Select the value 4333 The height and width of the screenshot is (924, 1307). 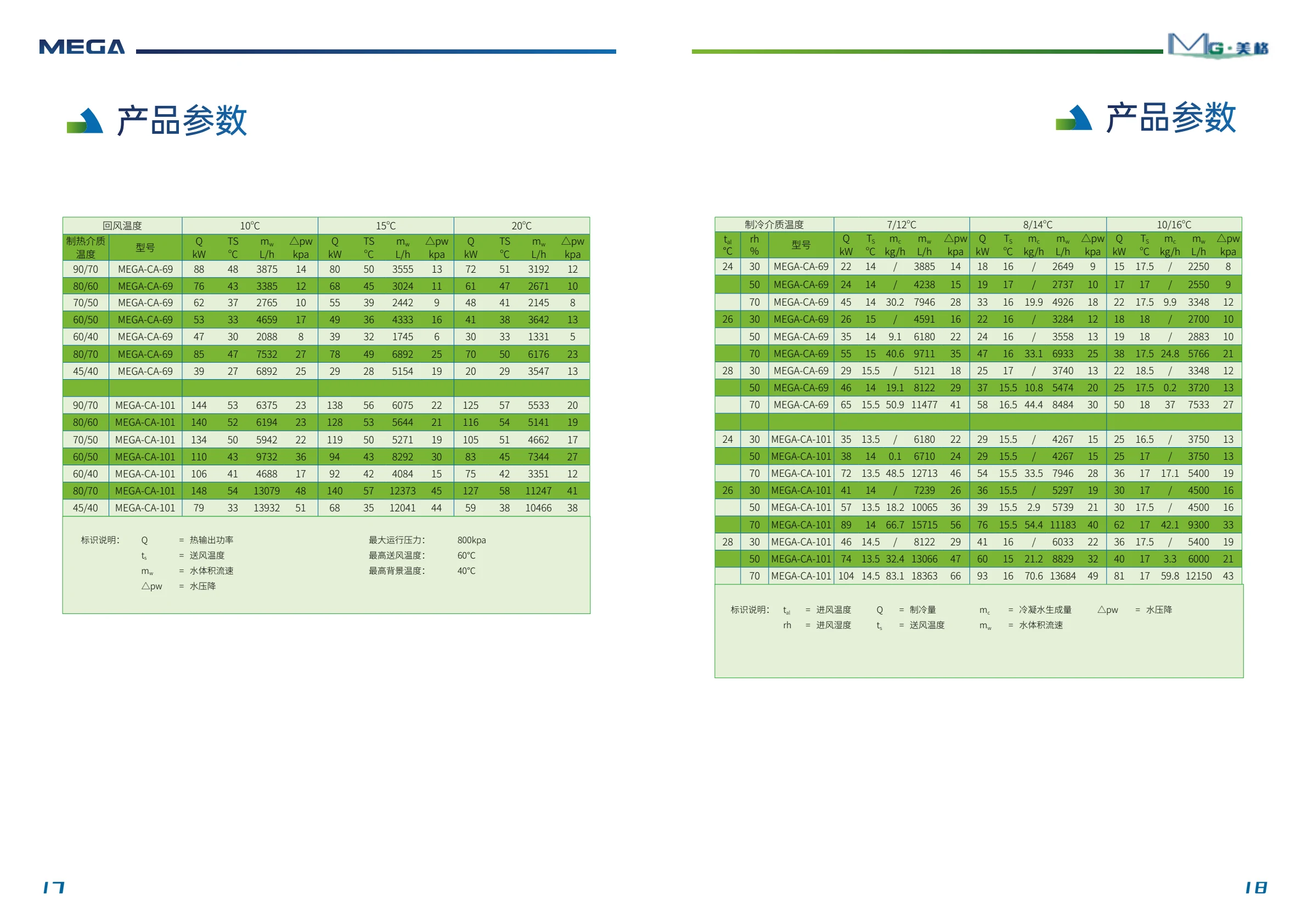point(402,320)
